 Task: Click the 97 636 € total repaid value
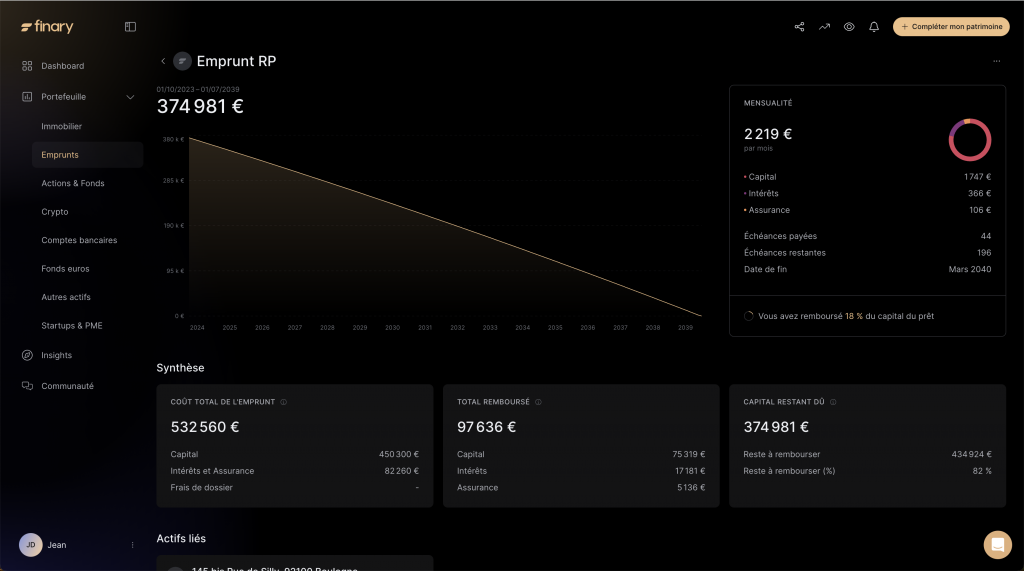click(487, 427)
